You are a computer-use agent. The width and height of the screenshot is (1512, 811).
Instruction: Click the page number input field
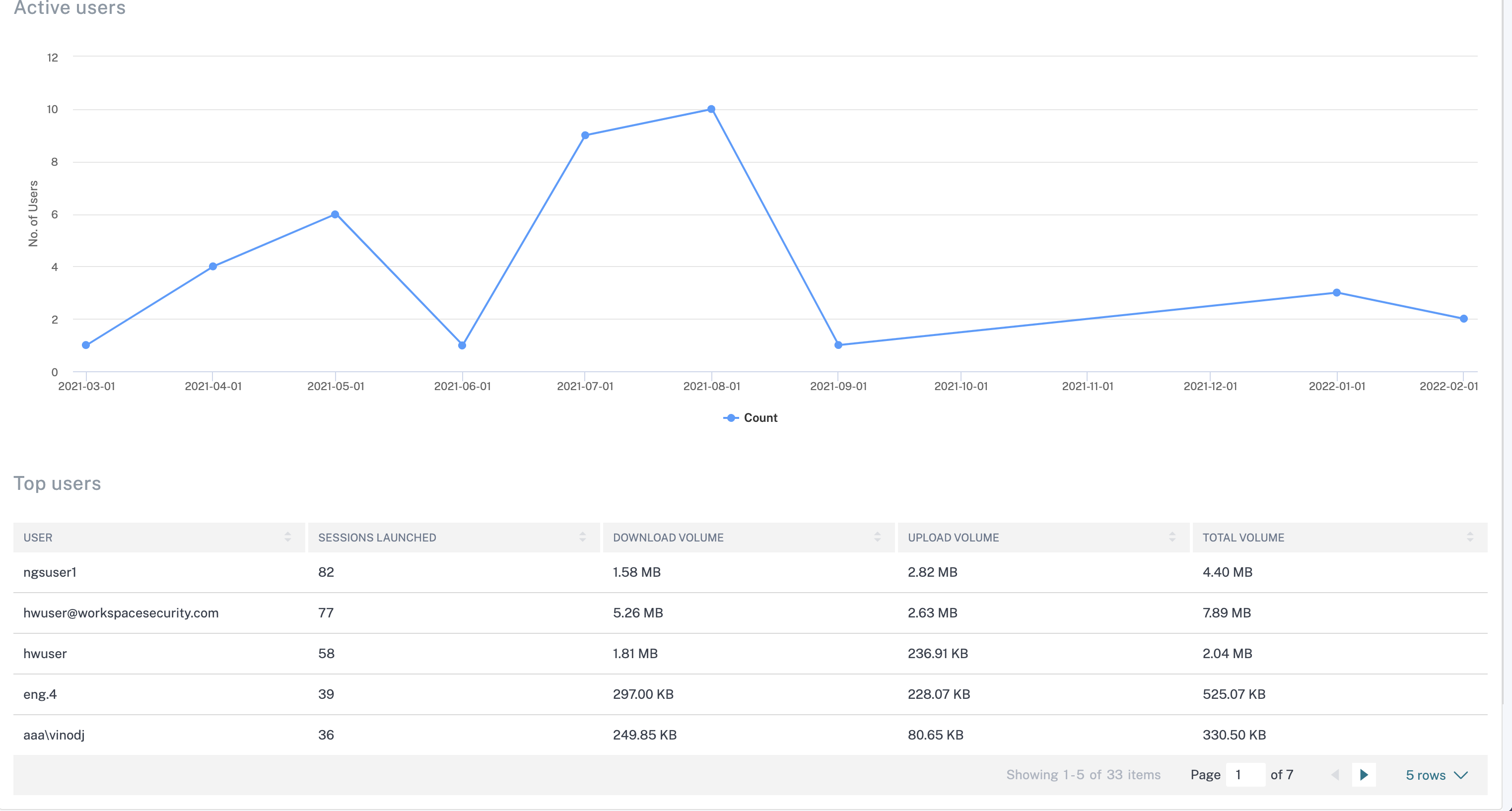click(1245, 775)
